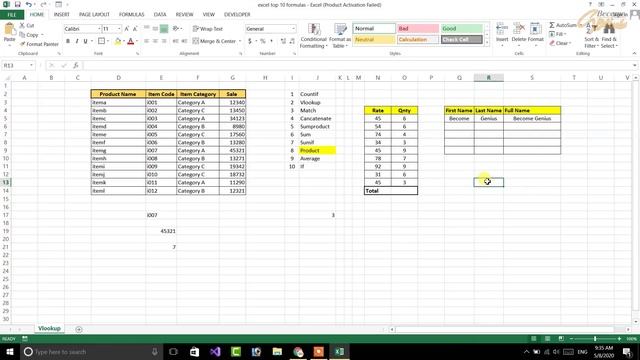The image size is (640, 360).
Task: Click the Delete cells icon
Action: pyautogui.click(x=518, y=29)
